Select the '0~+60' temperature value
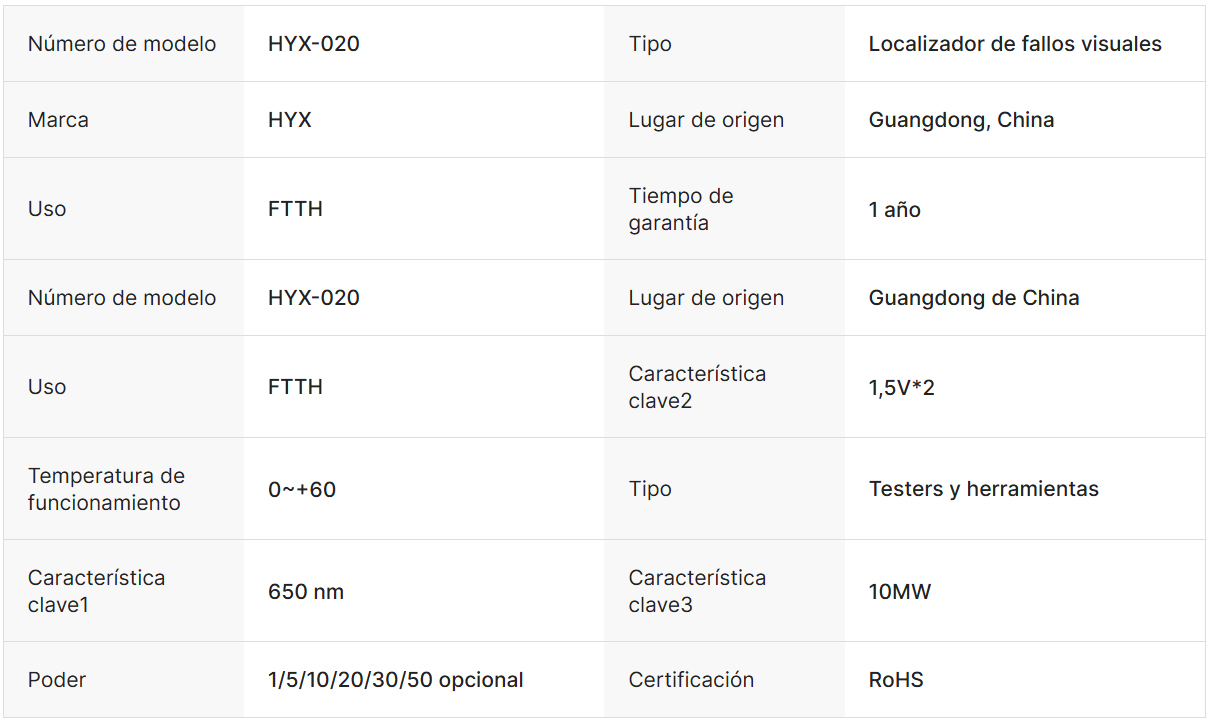Viewport: 1211px width, 722px height. (x=302, y=490)
